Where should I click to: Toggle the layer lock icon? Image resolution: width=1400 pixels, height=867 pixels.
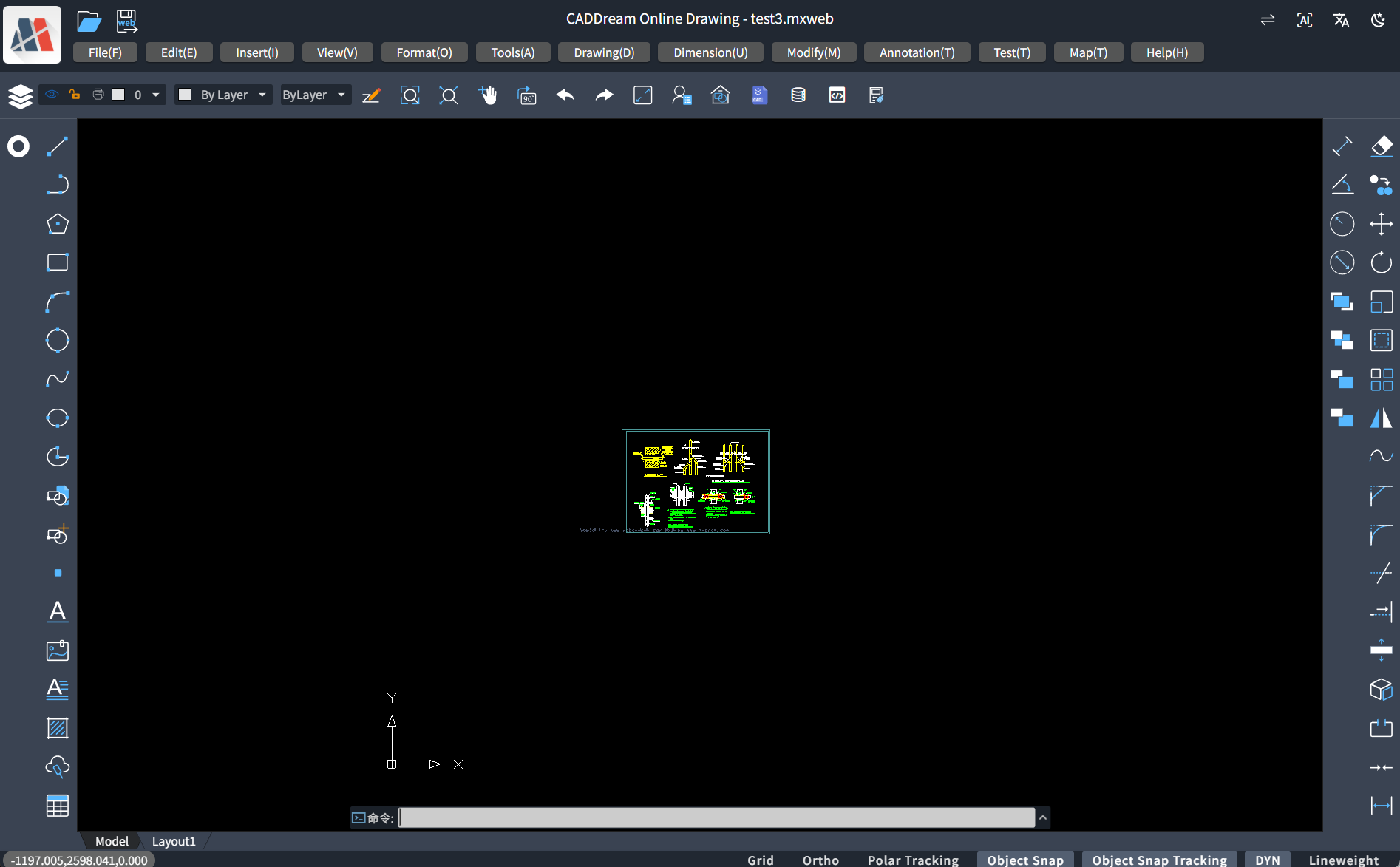pyautogui.click(x=74, y=95)
